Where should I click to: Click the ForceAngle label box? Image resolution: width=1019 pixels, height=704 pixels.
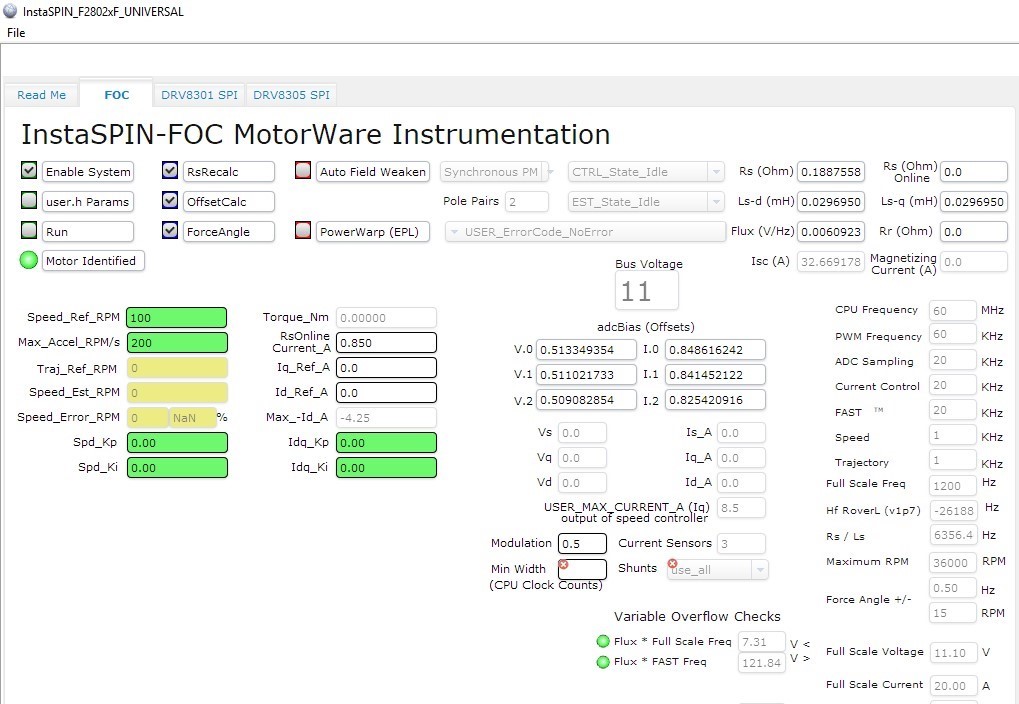[229, 231]
